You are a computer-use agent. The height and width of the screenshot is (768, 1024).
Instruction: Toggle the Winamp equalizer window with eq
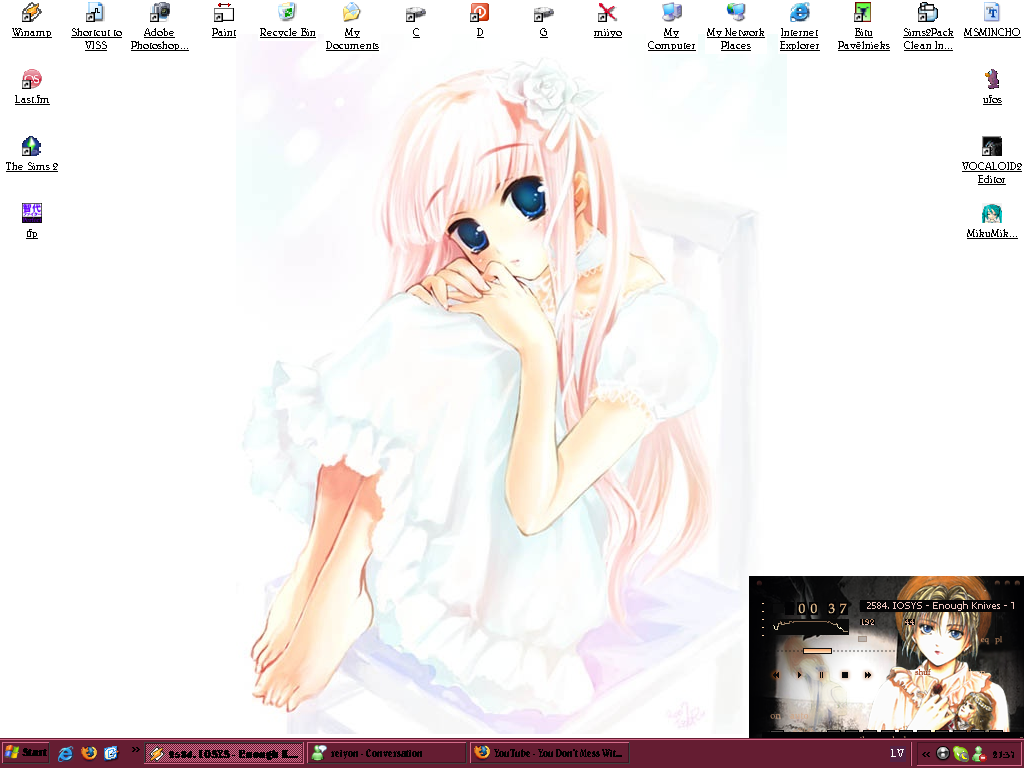pyautogui.click(x=985, y=640)
